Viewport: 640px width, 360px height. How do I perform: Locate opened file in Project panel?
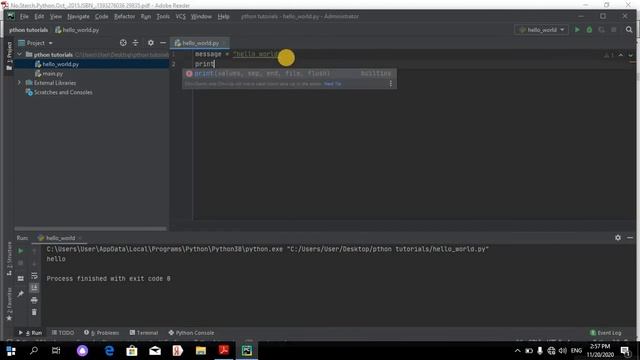pos(123,43)
